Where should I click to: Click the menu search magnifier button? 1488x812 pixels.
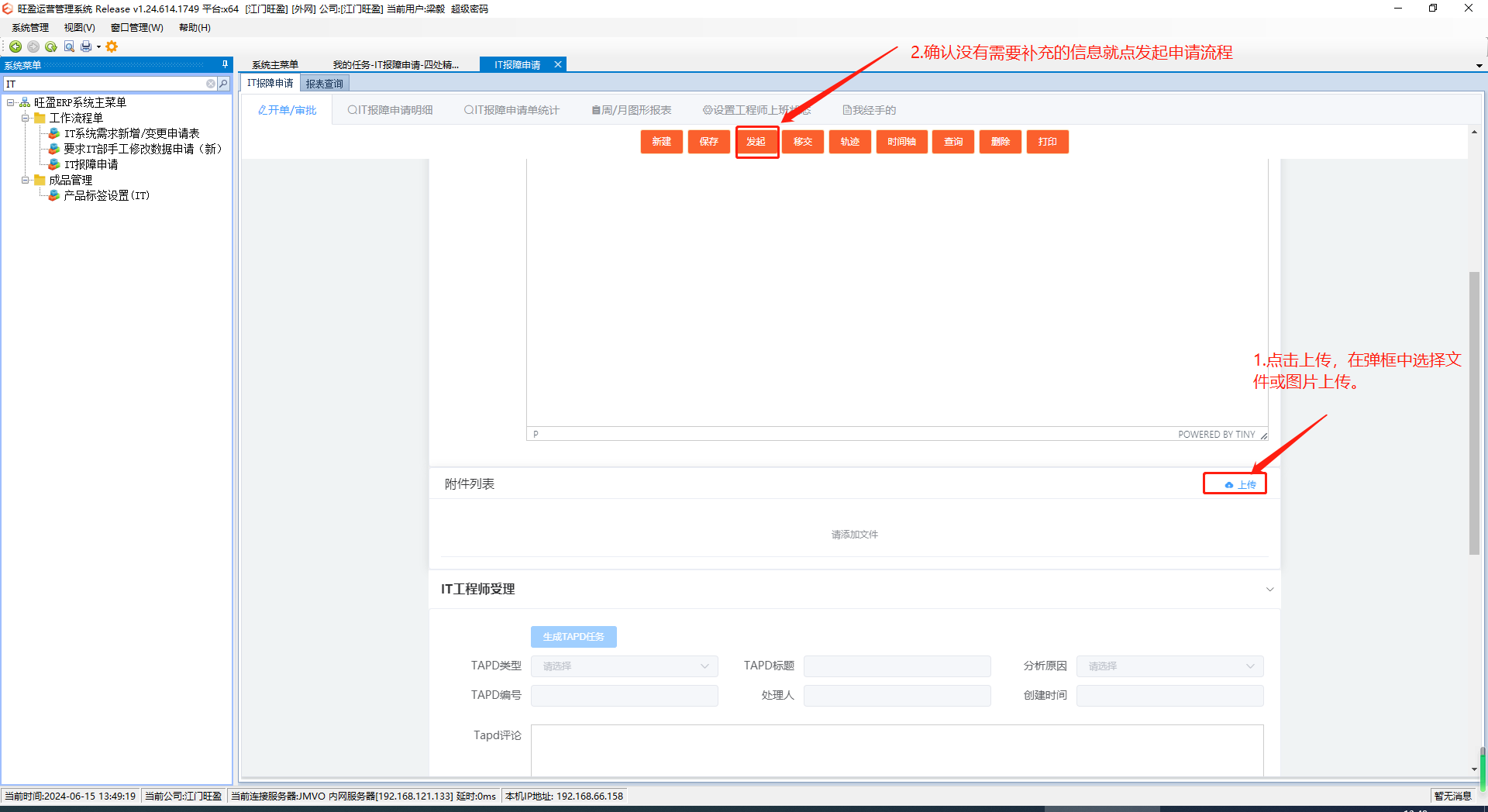[x=224, y=84]
